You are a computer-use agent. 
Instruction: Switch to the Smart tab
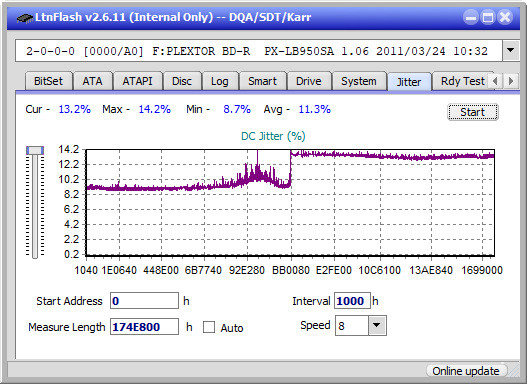[x=262, y=81]
